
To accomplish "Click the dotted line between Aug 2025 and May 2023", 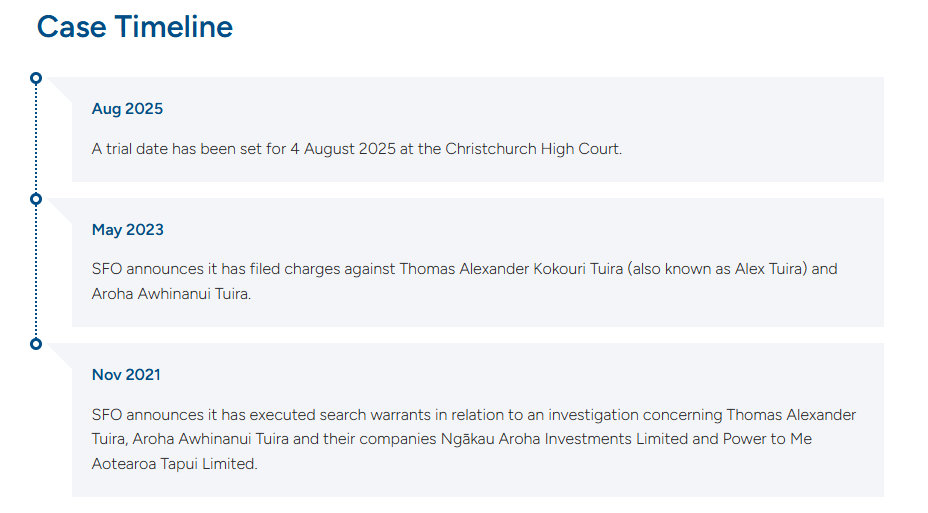I will [36, 139].
